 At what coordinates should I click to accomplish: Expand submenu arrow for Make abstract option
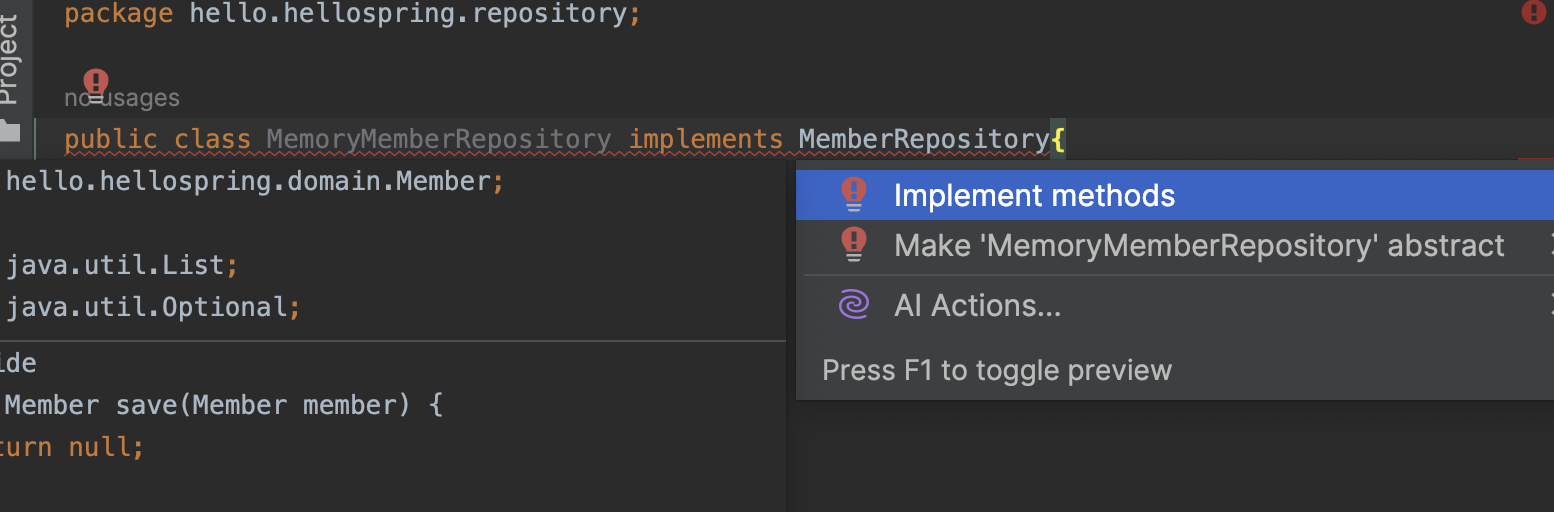[x=1550, y=245]
